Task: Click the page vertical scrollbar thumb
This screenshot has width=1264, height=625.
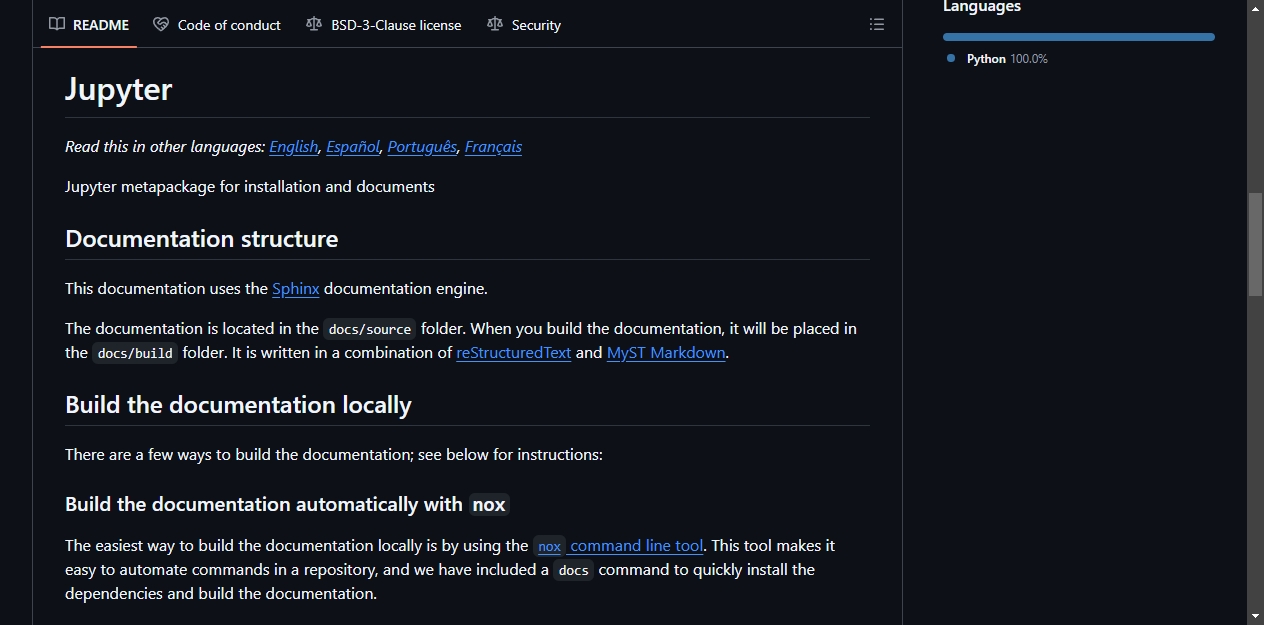Action: (x=1255, y=244)
